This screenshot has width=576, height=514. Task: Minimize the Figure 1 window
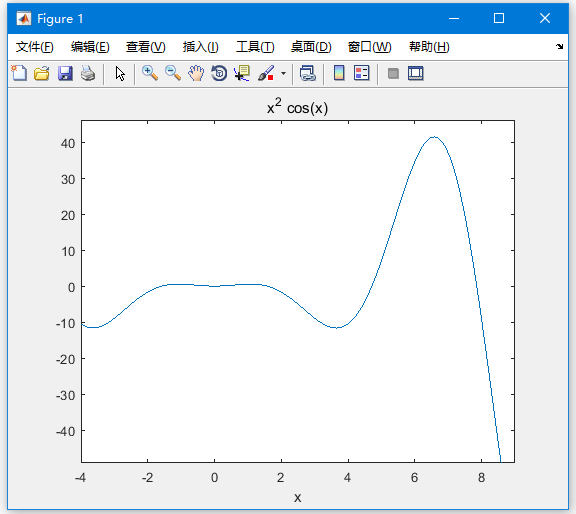tap(454, 18)
